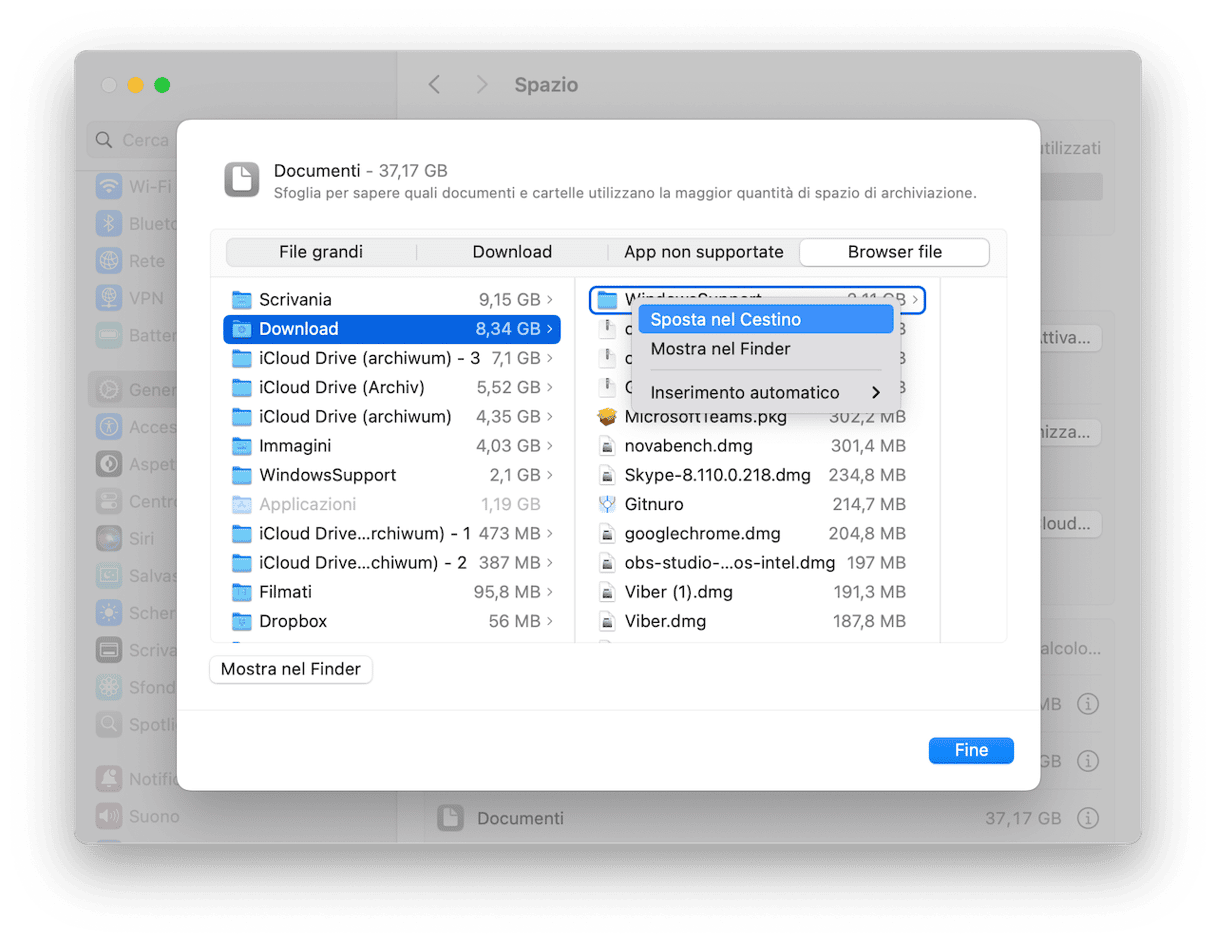Select the googlechrome.dmg file icon
1216x942 pixels.
click(x=606, y=534)
